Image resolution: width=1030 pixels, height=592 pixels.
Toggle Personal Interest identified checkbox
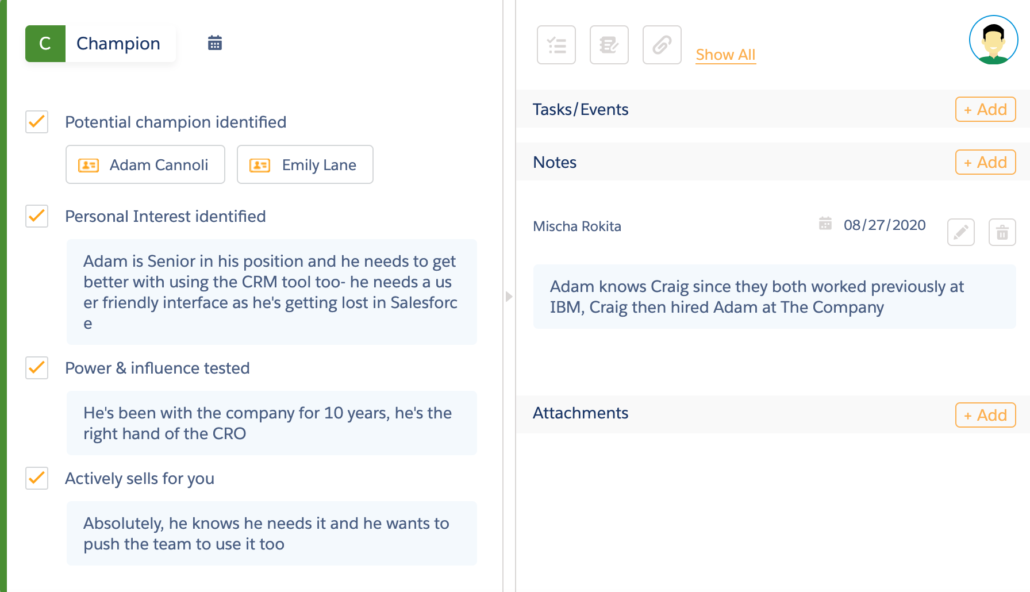pos(37,216)
